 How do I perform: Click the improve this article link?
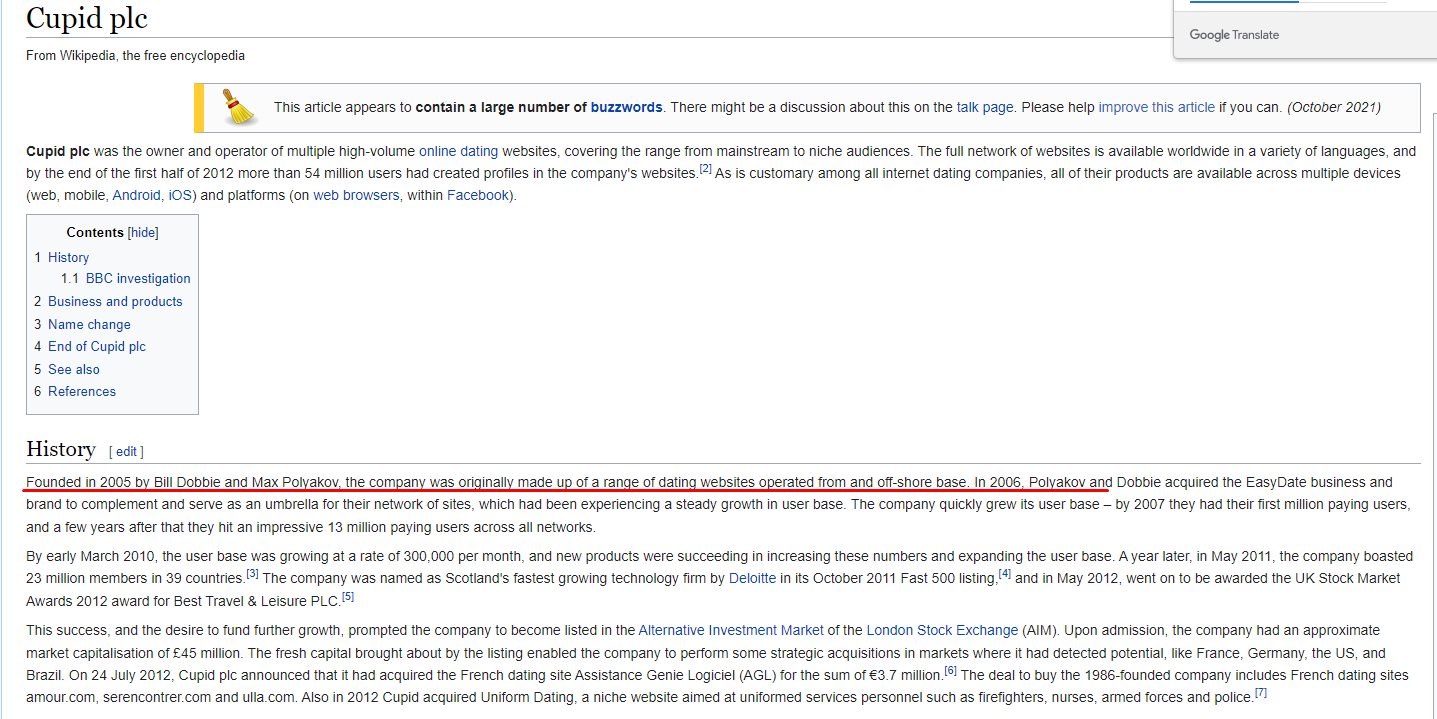pos(1156,107)
